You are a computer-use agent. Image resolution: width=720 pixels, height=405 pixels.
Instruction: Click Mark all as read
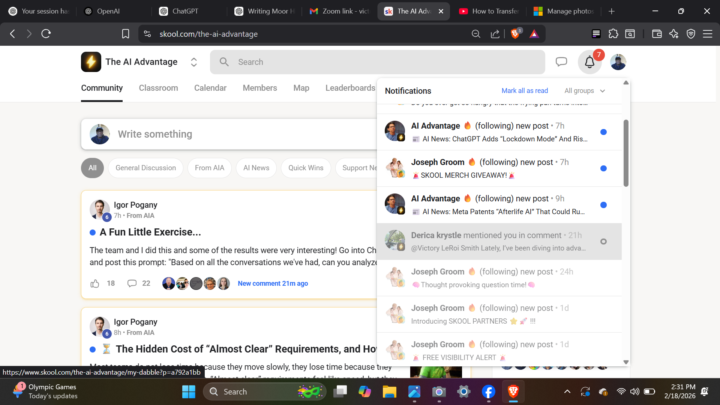(x=524, y=91)
